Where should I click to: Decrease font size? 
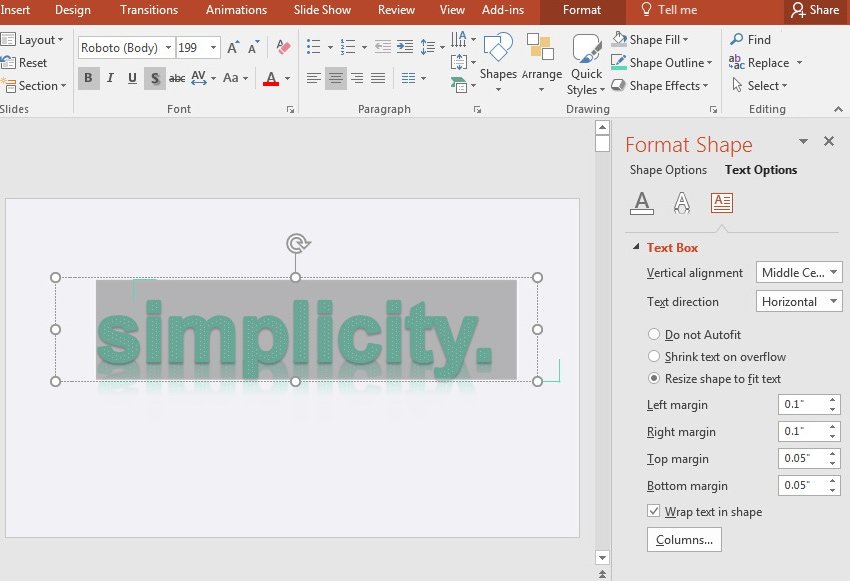tap(253, 48)
